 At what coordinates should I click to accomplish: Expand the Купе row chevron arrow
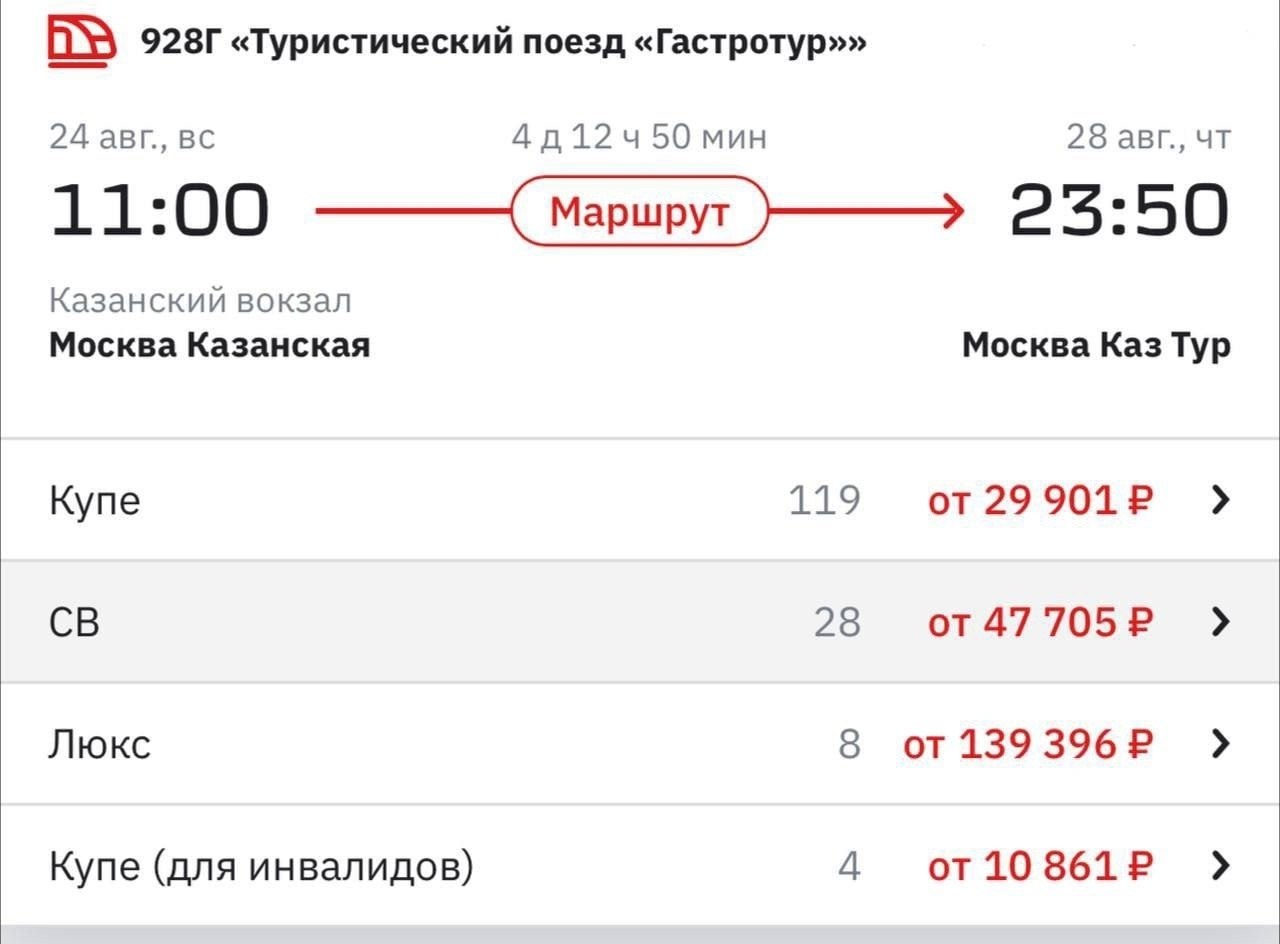coord(1219,499)
